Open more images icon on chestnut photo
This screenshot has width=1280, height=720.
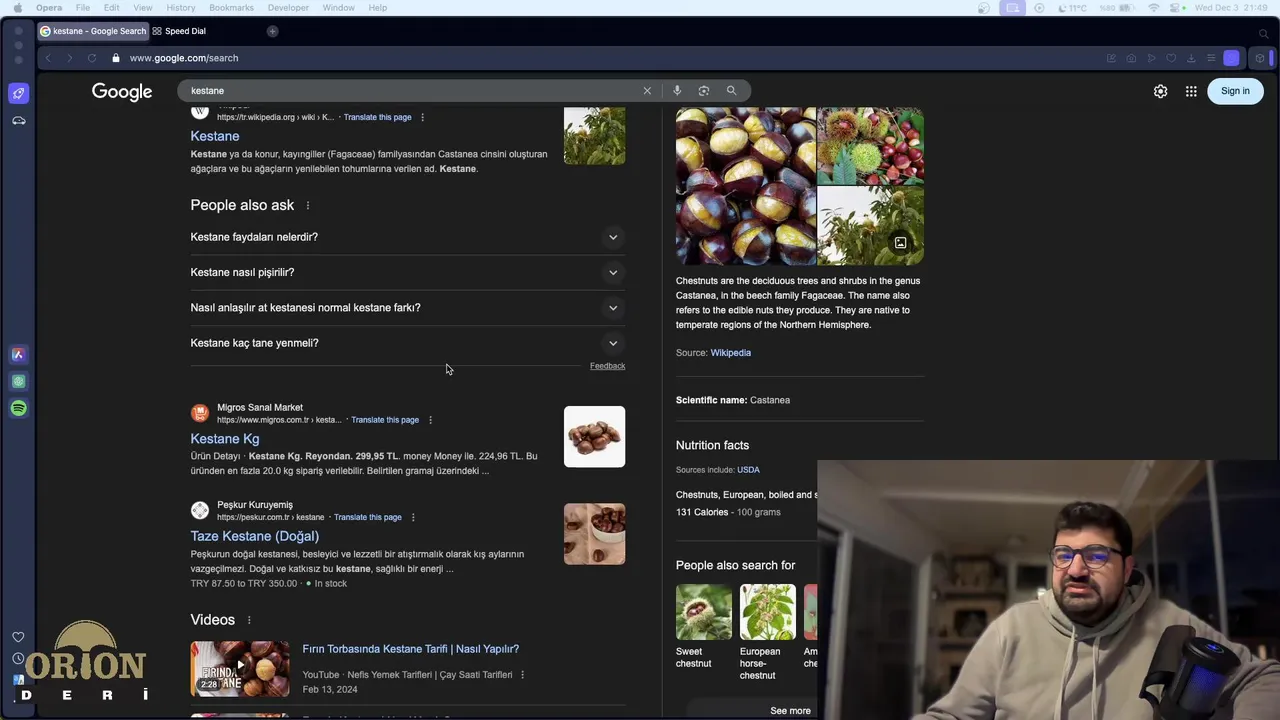pyautogui.click(x=900, y=242)
